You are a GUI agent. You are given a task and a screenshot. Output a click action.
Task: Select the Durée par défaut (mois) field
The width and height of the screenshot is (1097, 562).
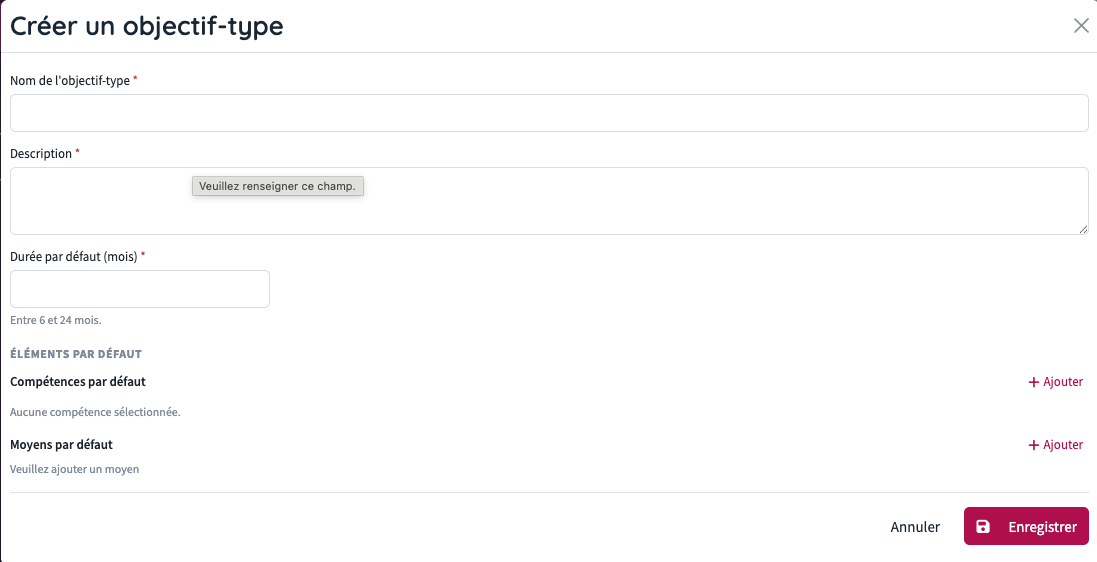click(x=140, y=289)
